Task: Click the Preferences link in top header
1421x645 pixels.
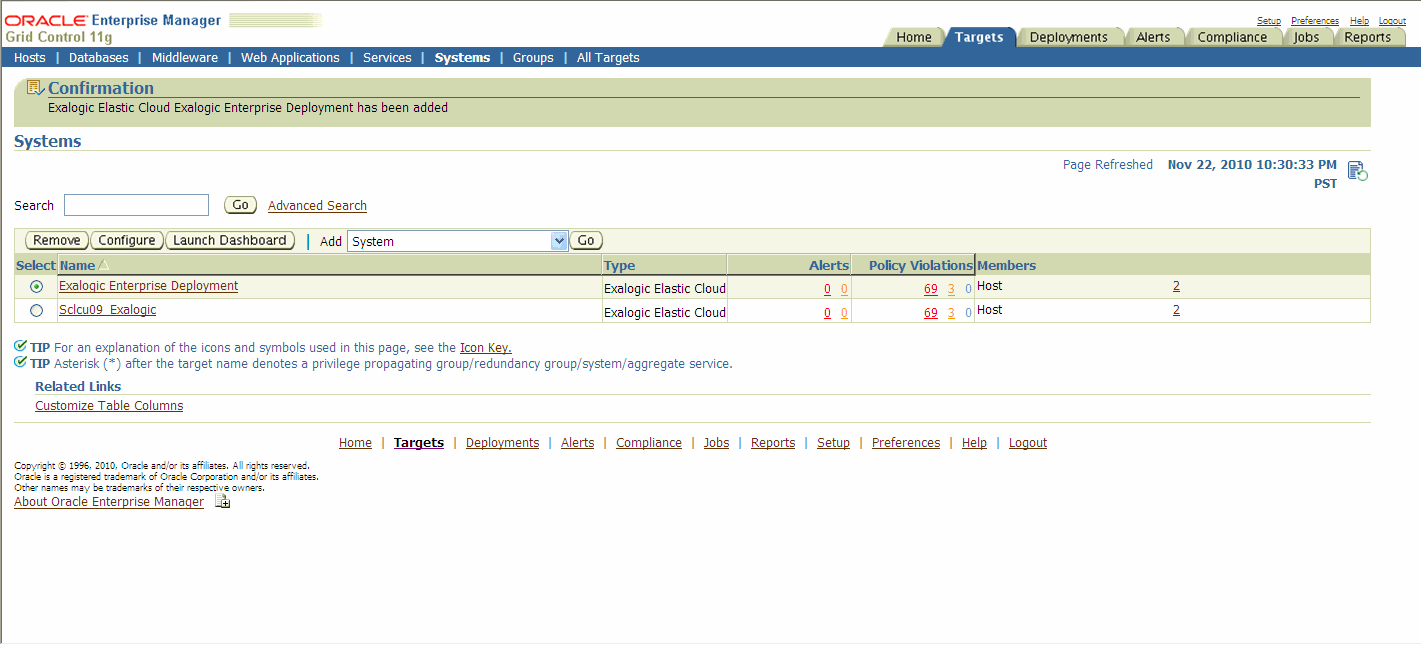Action: (1315, 21)
